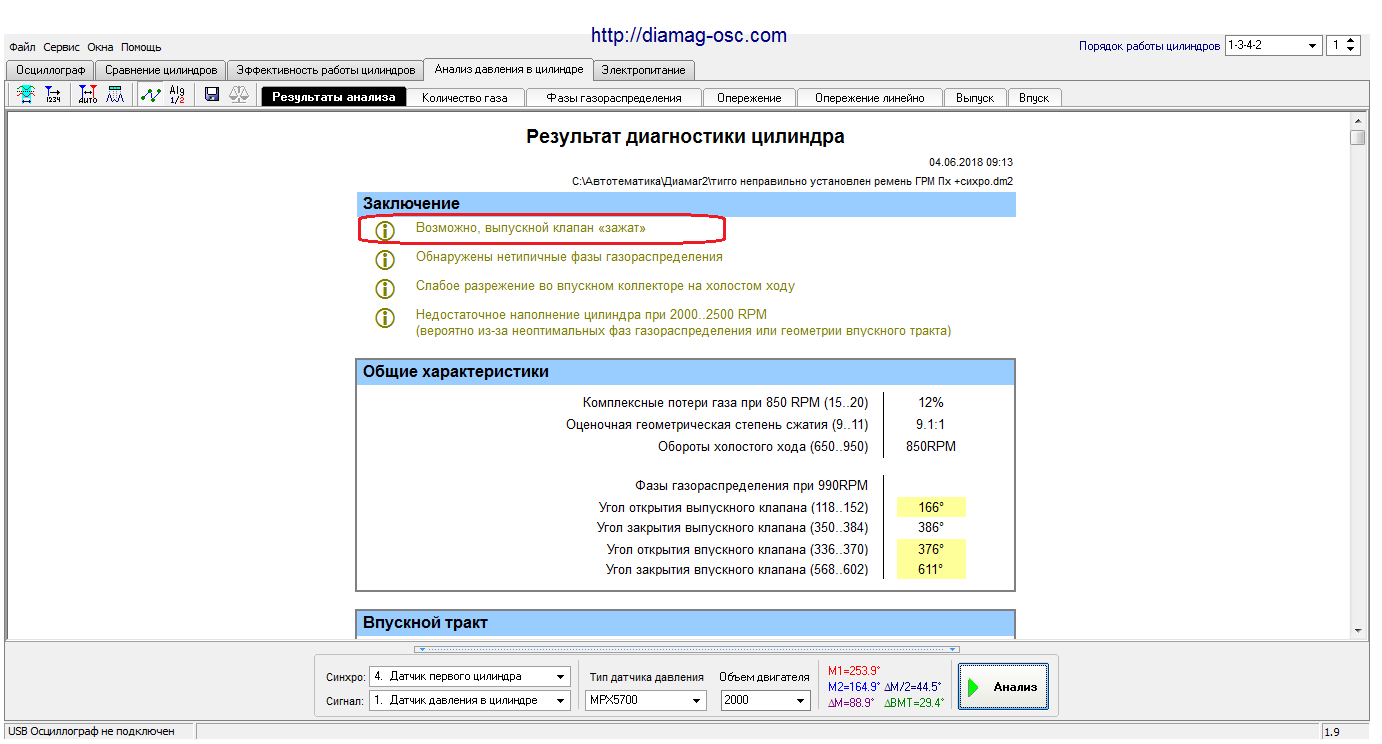Viewport: 1382px width, 744px height.
Task: Click the cylinder number stepper arrows
Action: [x=1352, y=46]
